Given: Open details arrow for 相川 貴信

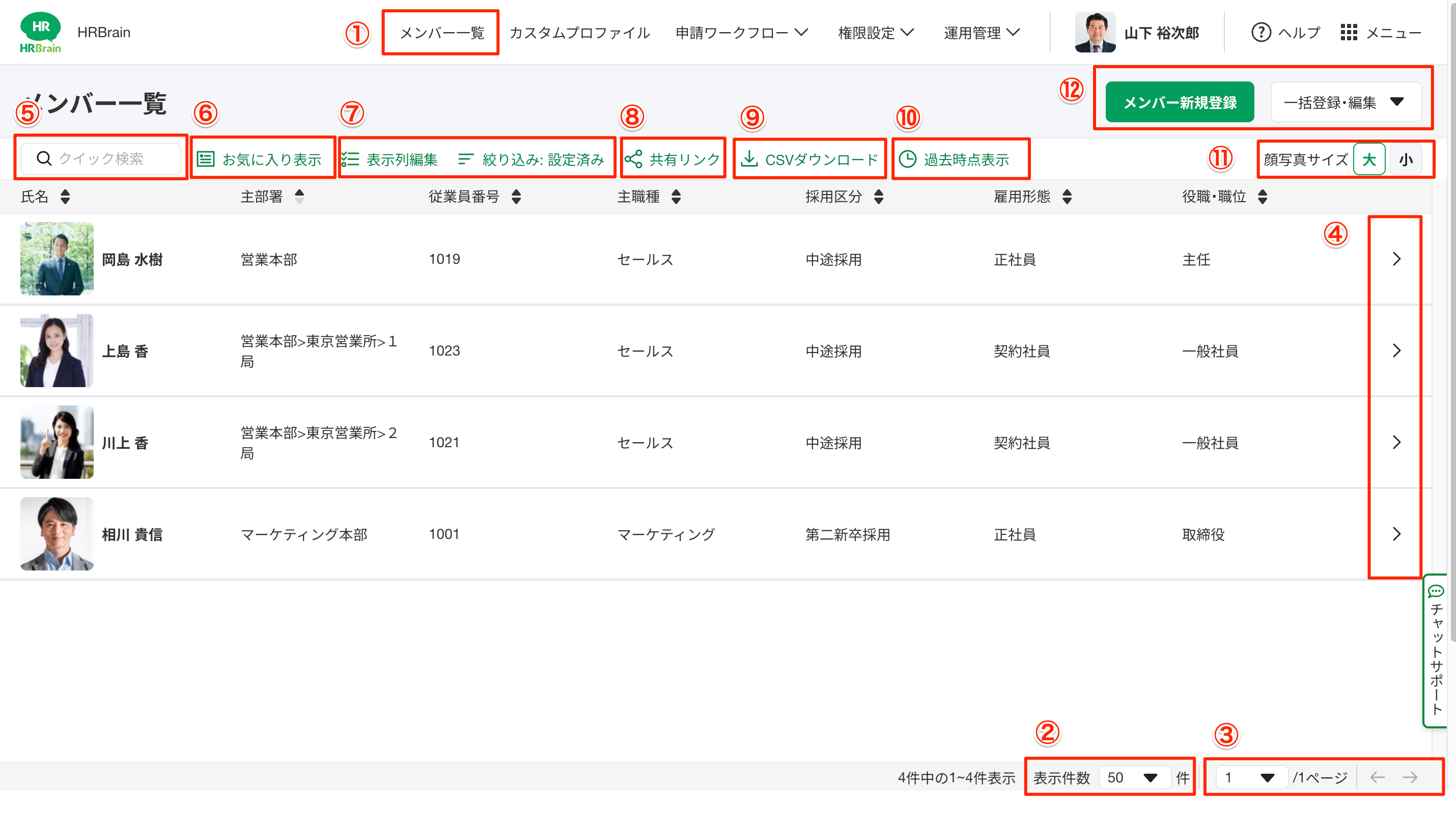Looking at the screenshot, I should click(x=1396, y=534).
